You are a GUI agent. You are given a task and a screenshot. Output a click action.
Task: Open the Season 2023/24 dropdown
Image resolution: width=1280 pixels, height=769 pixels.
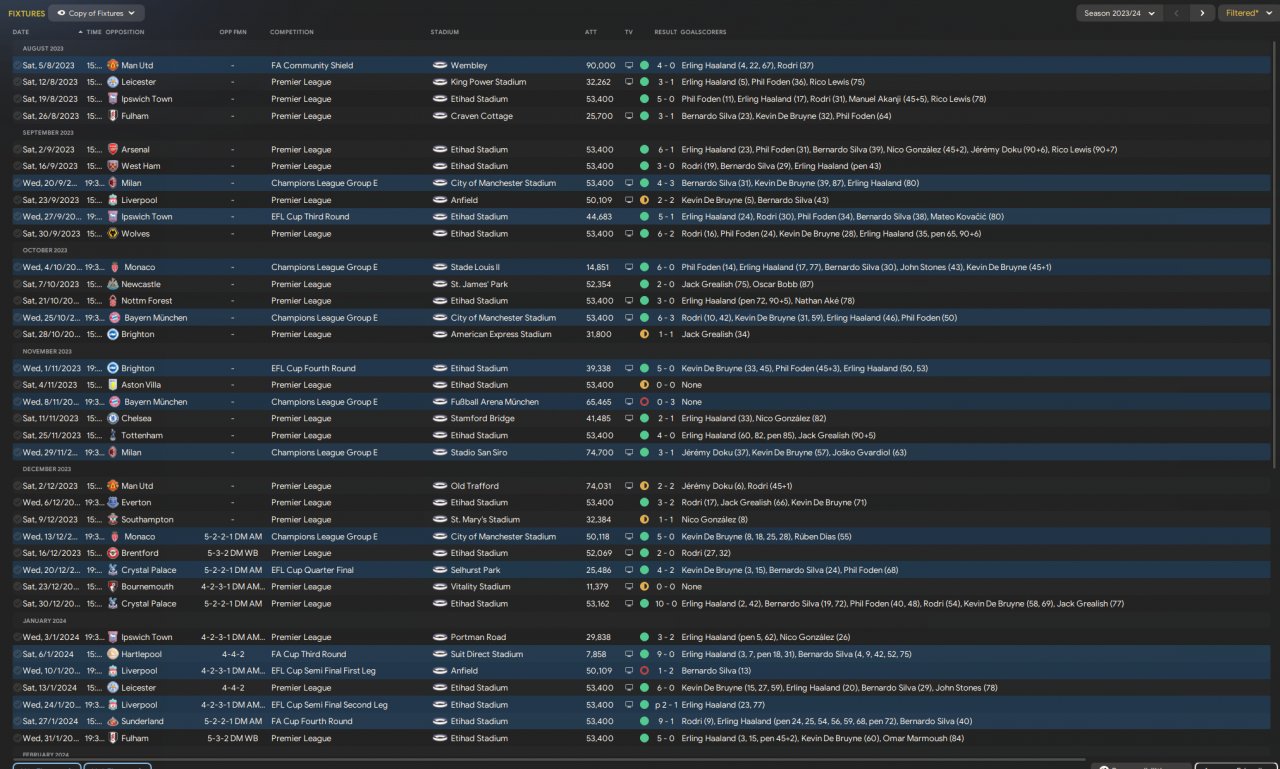(1120, 13)
